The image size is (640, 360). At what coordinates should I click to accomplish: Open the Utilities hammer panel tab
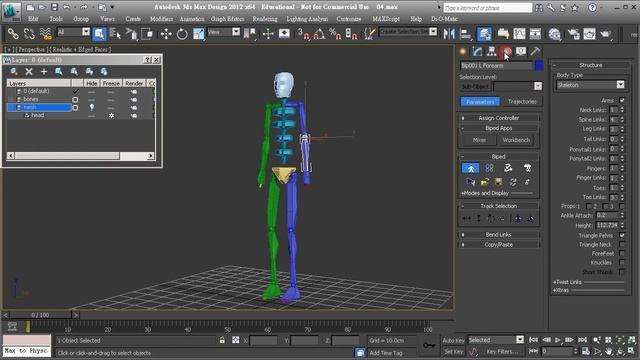(x=535, y=51)
